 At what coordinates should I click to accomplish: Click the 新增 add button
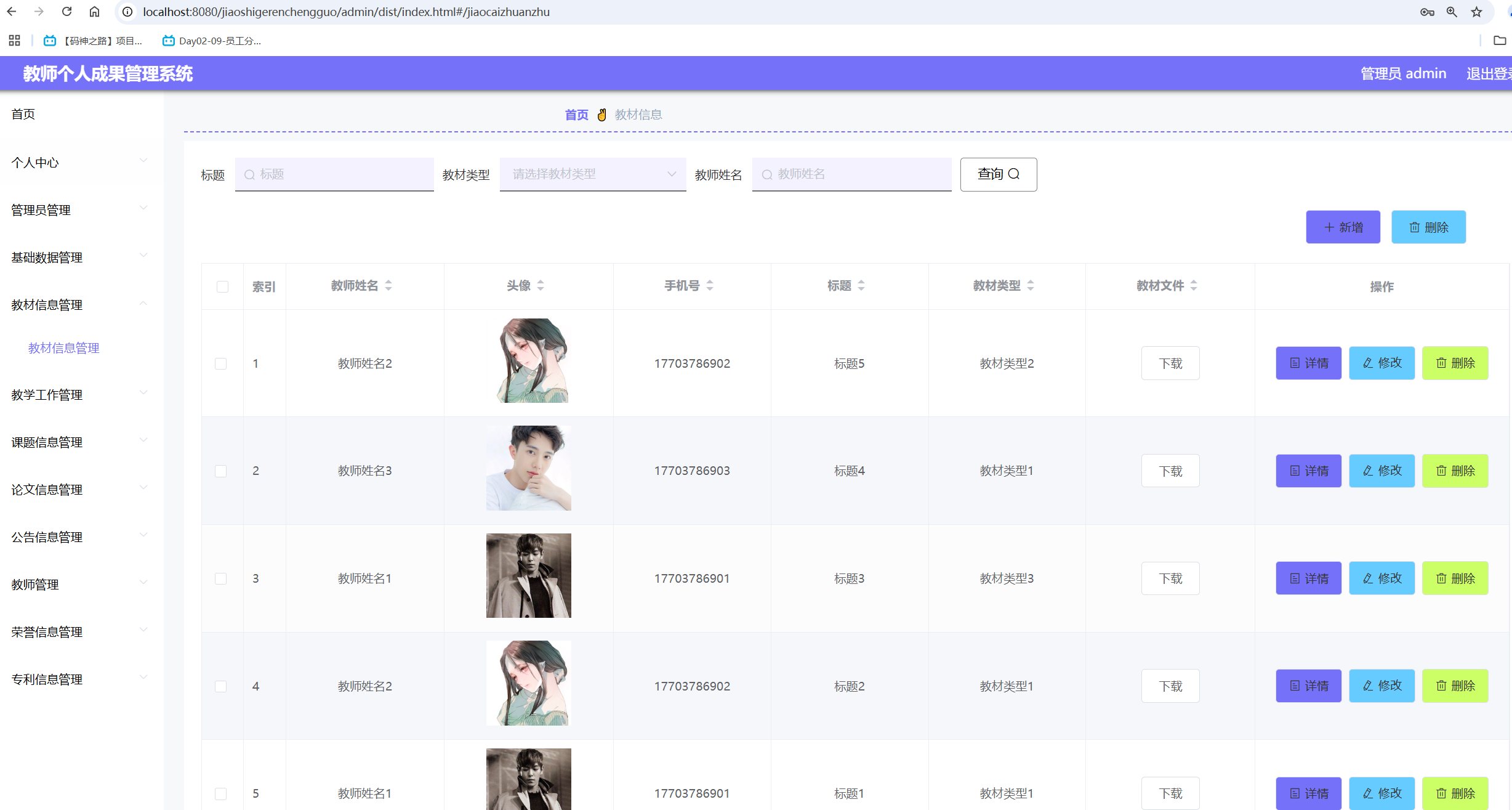pos(1343,227)
